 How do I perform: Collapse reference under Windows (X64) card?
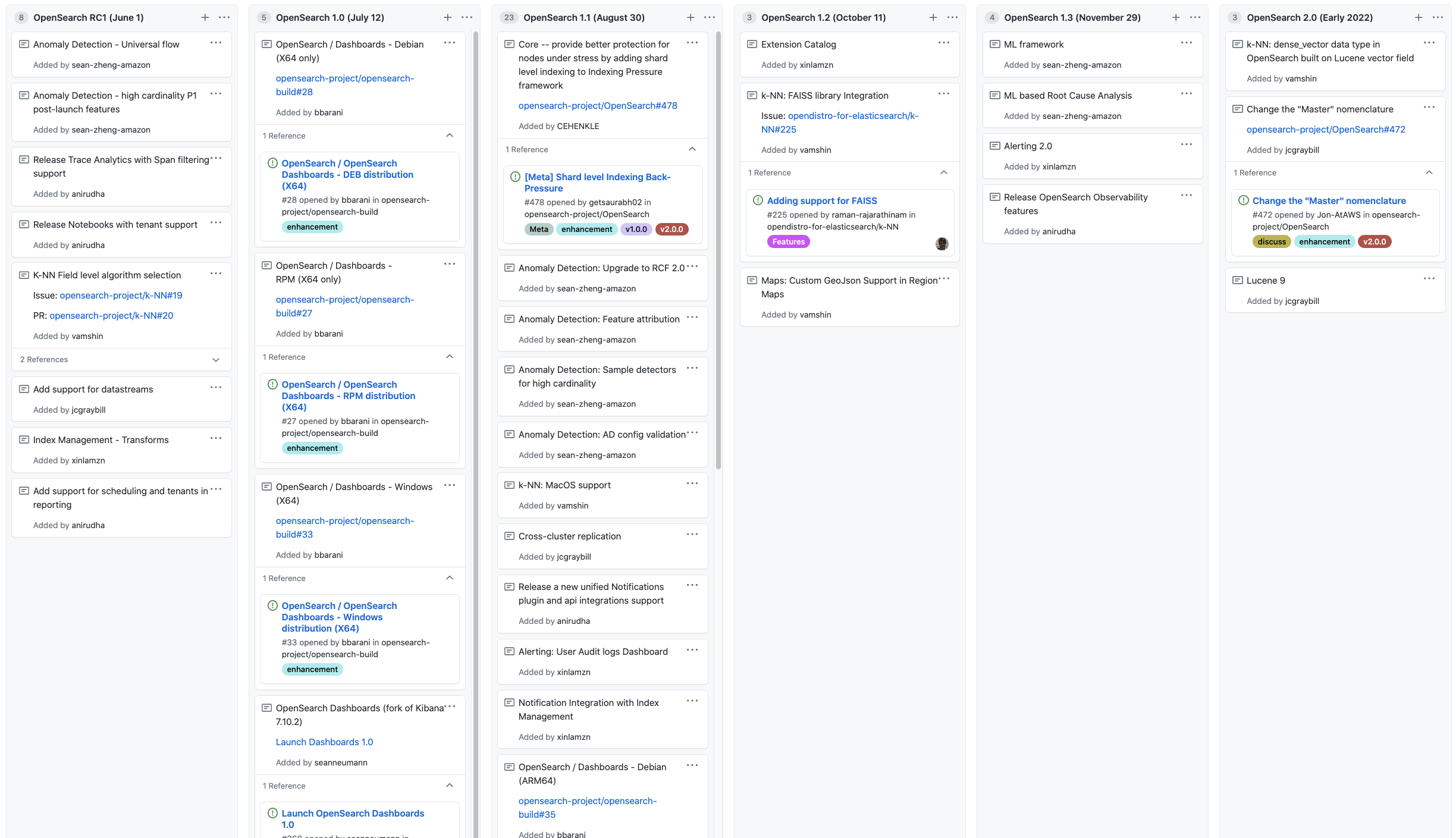[450, 578]
